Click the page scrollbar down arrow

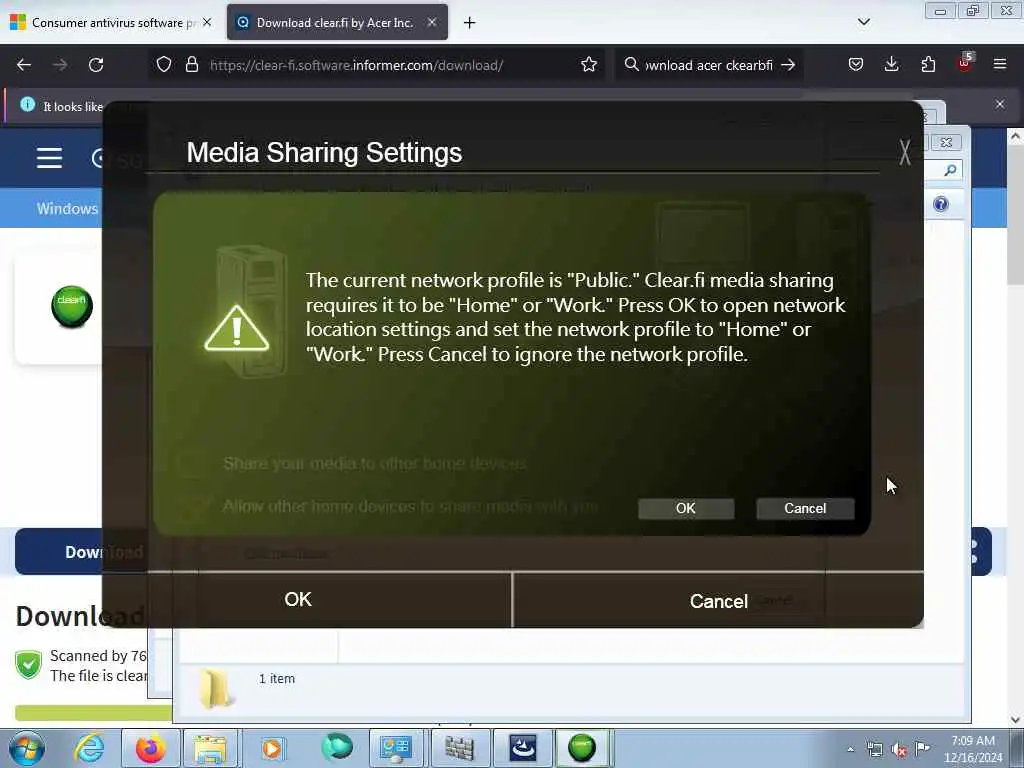[x=1015, y=720]
